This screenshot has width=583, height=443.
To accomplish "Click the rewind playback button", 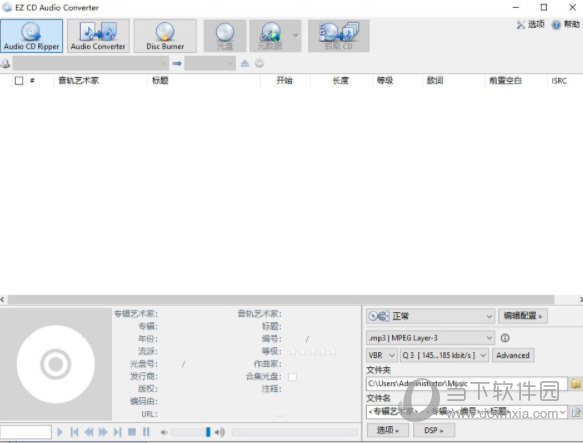I will (x=88, y=432).
